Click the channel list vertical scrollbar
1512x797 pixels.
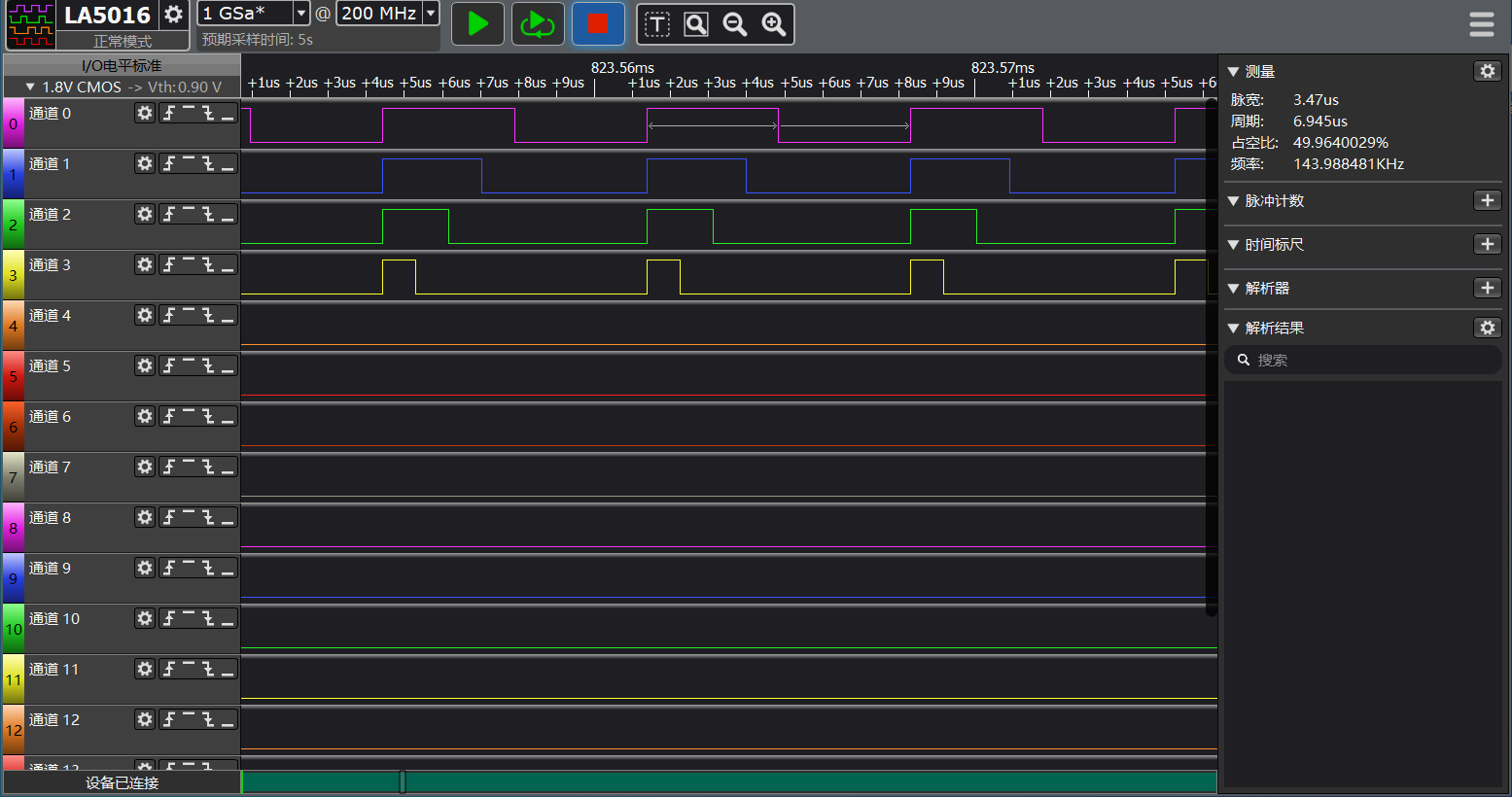point(1211,357)
